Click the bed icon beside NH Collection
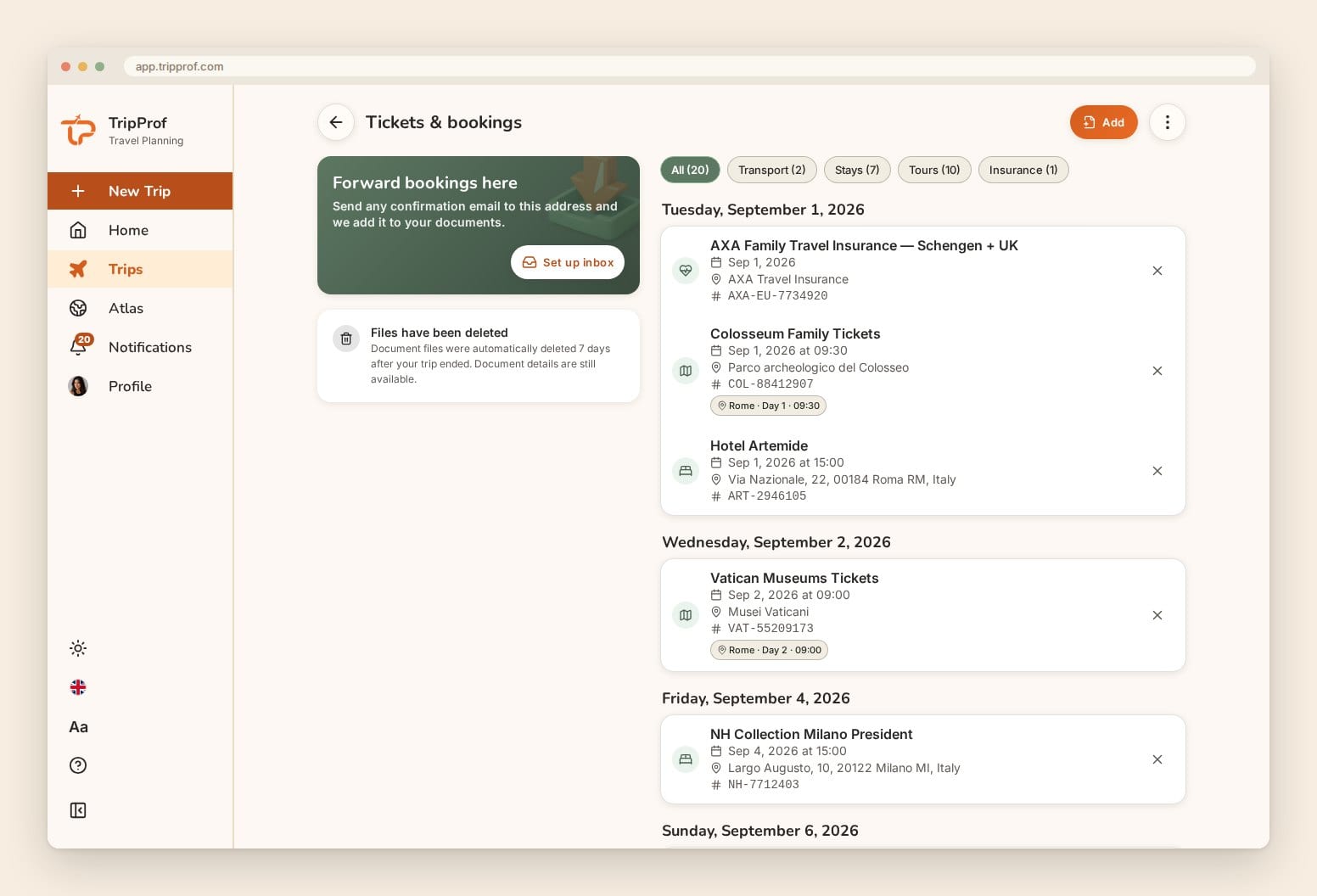1317x896 pixels. [686, 759]
